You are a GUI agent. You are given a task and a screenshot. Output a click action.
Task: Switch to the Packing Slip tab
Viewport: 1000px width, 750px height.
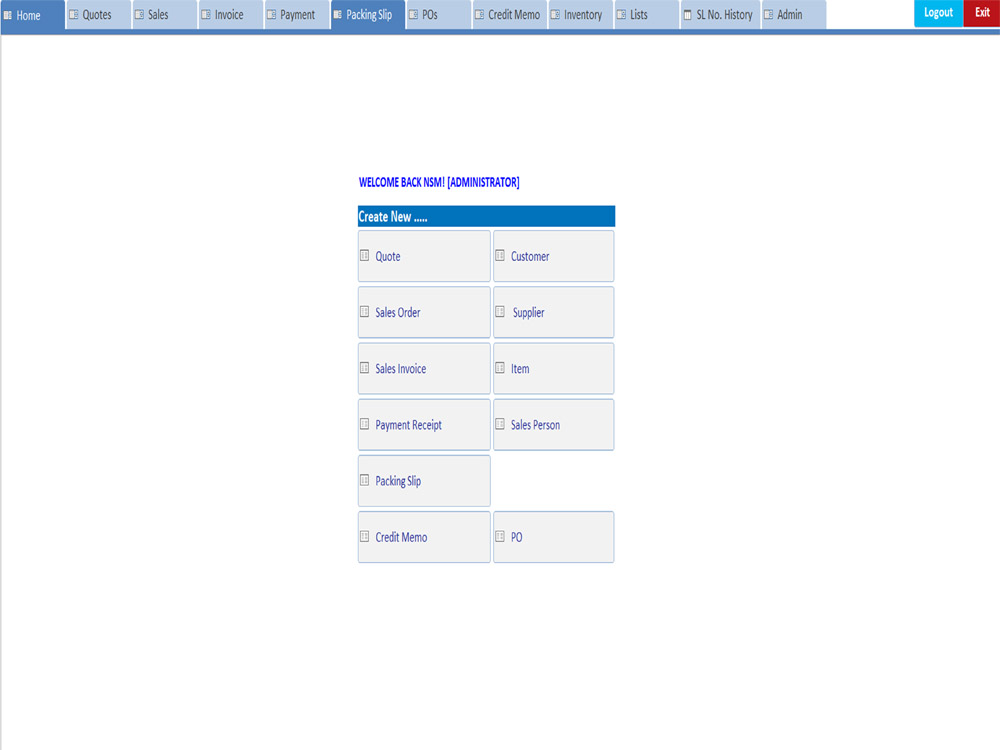[368, 15]
